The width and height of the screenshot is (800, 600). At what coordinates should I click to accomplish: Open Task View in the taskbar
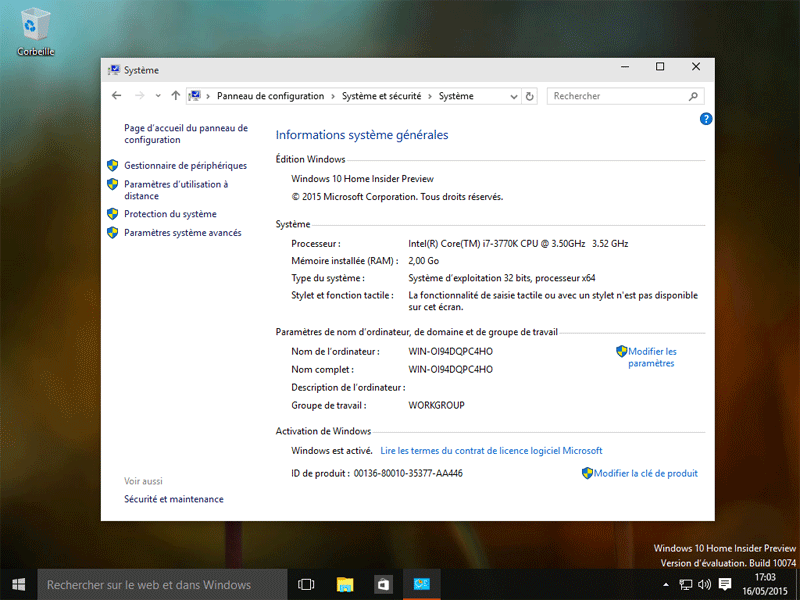pyautogui.click(x=307, y=584)
